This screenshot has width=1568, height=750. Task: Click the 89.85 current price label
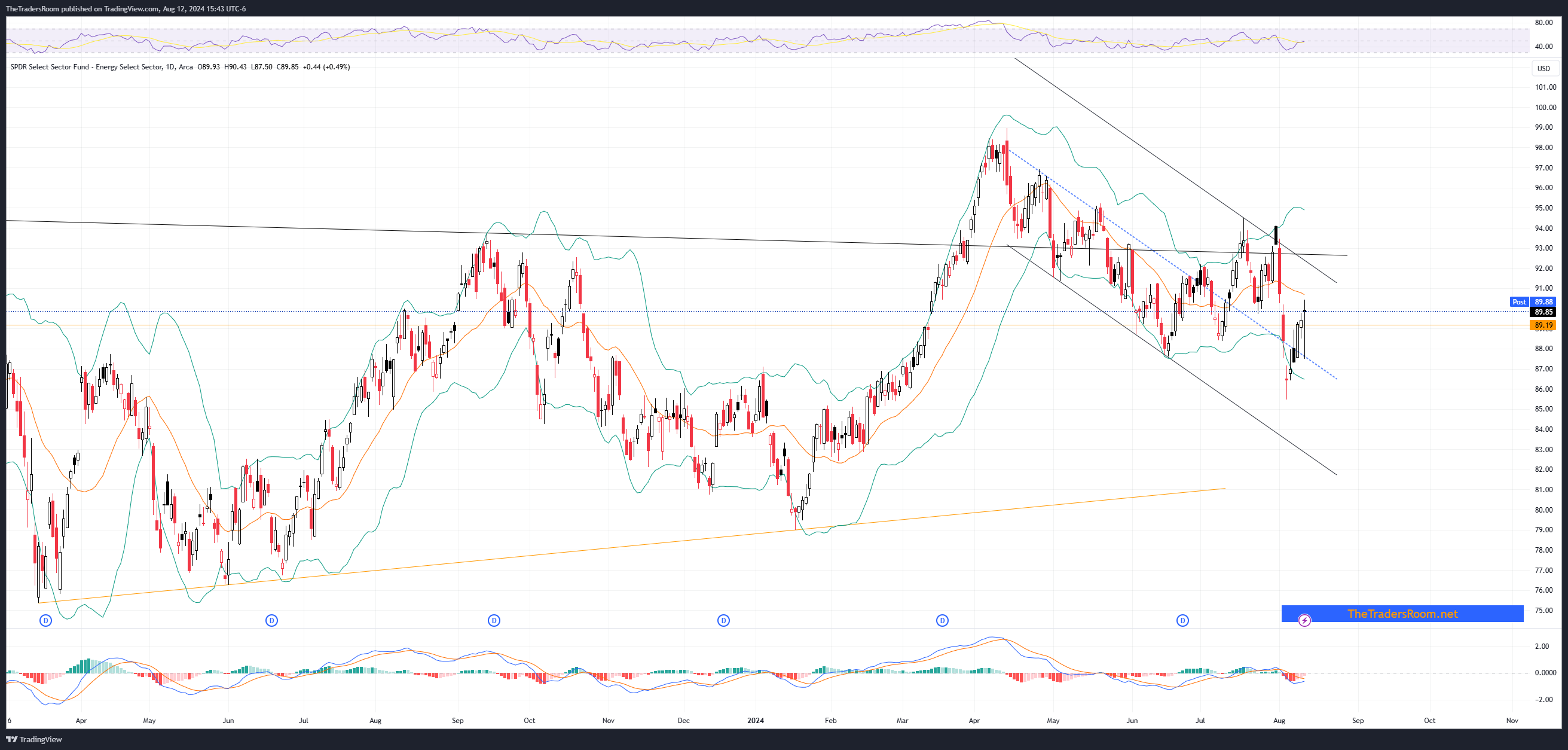click(1542, 312)
